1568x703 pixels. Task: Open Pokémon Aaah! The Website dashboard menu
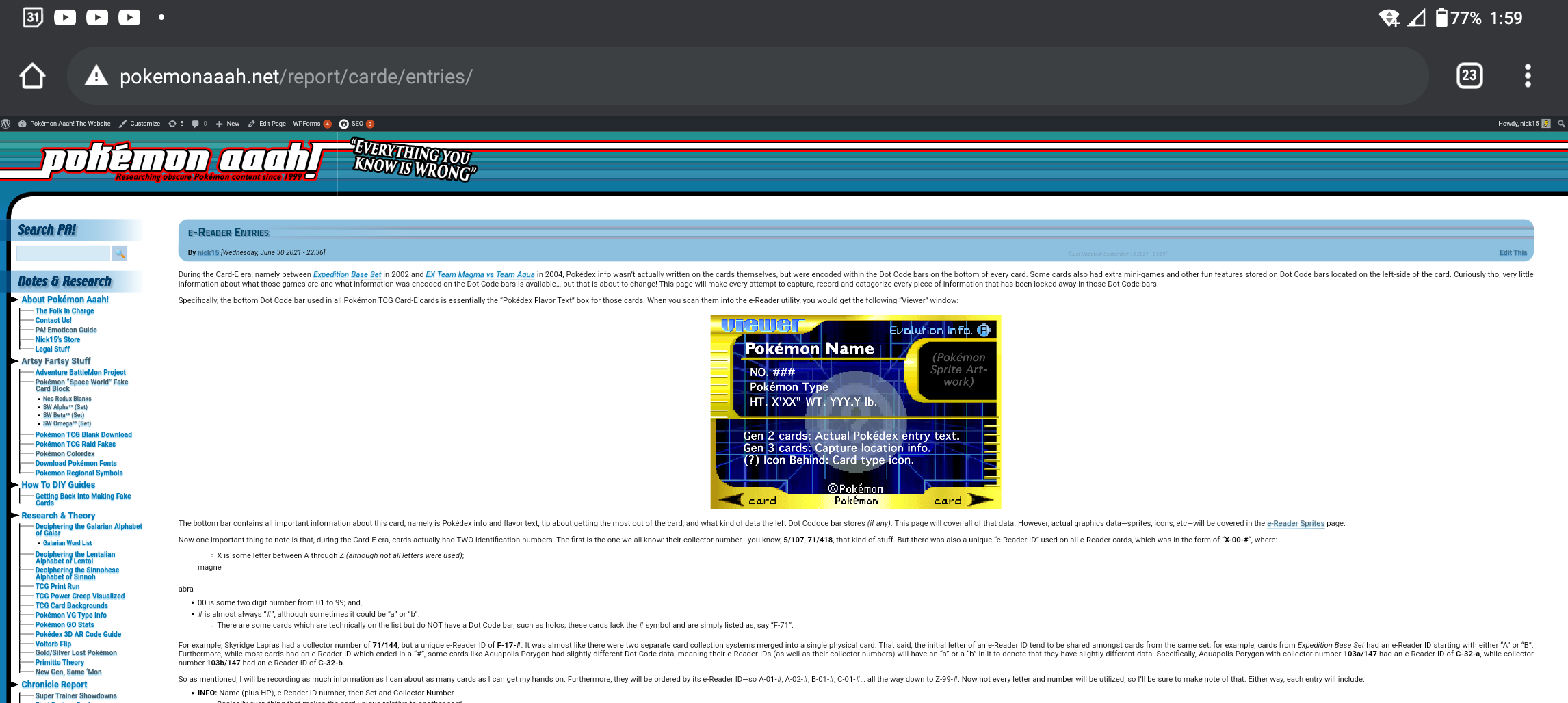point(64,124)
